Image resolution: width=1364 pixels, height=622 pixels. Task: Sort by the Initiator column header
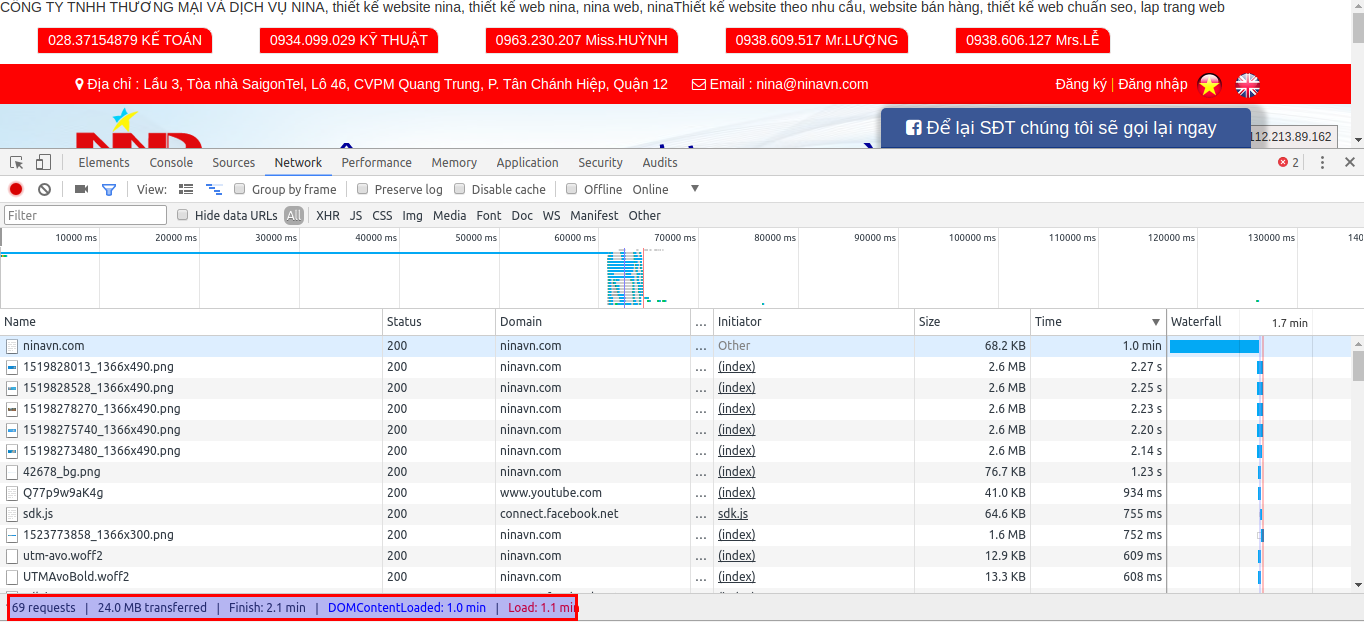[814, 322]
